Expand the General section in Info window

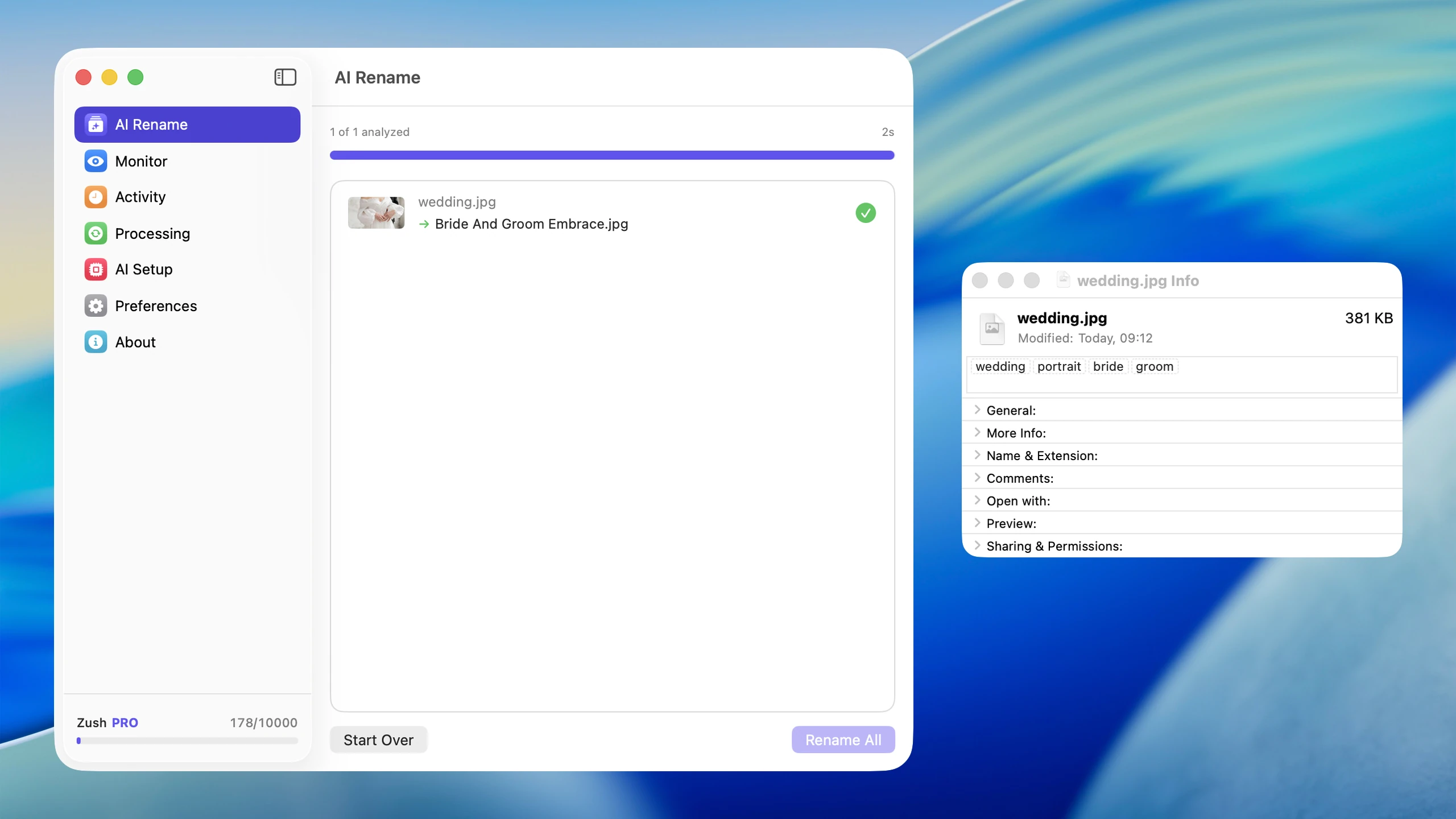tap(977, 409)
